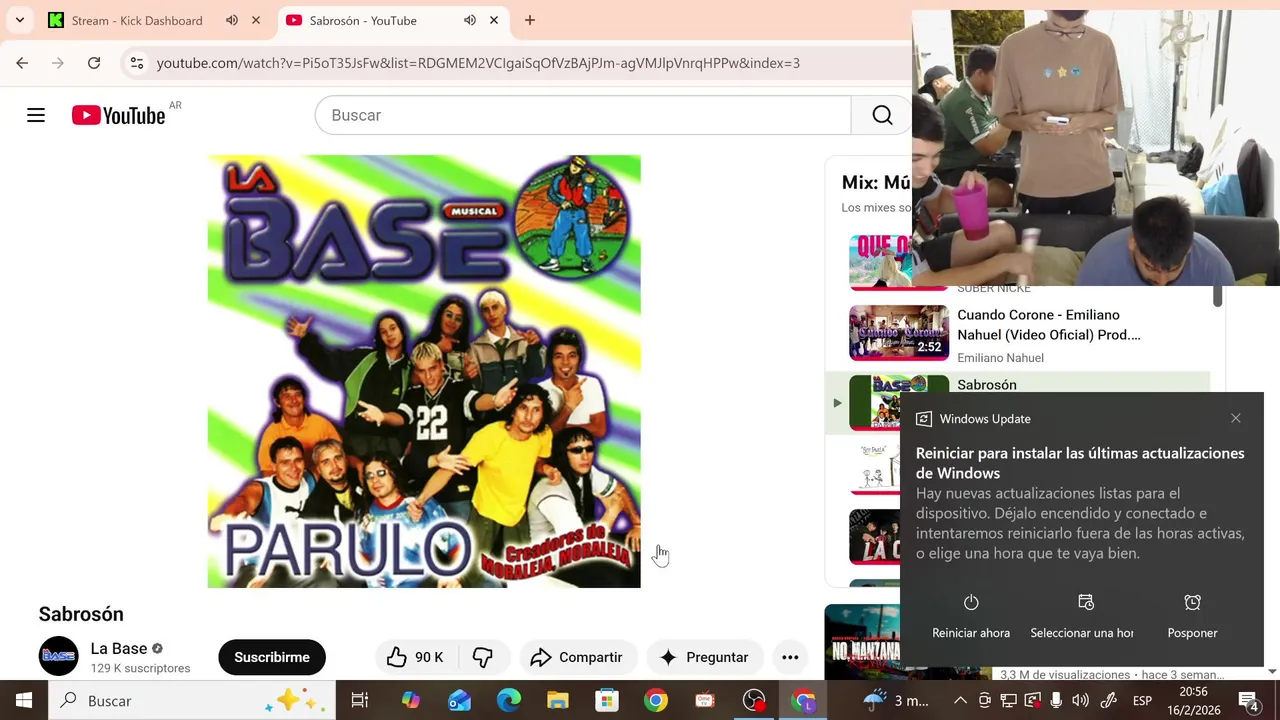The image size is (1280, 720).
Task: Open Google Chrome taskbar icon
Action: (656, 700)
